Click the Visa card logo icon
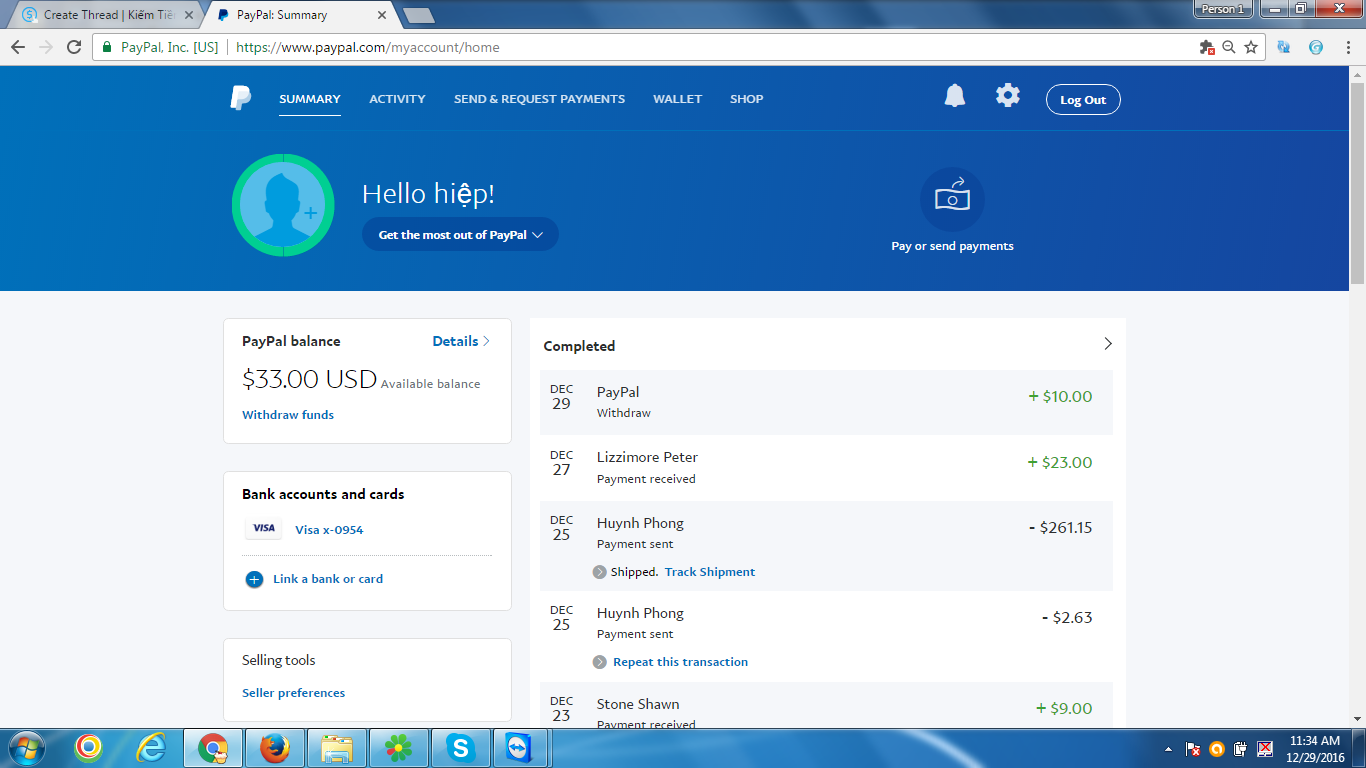This screenshot has width=1366, height=768. 264,529
